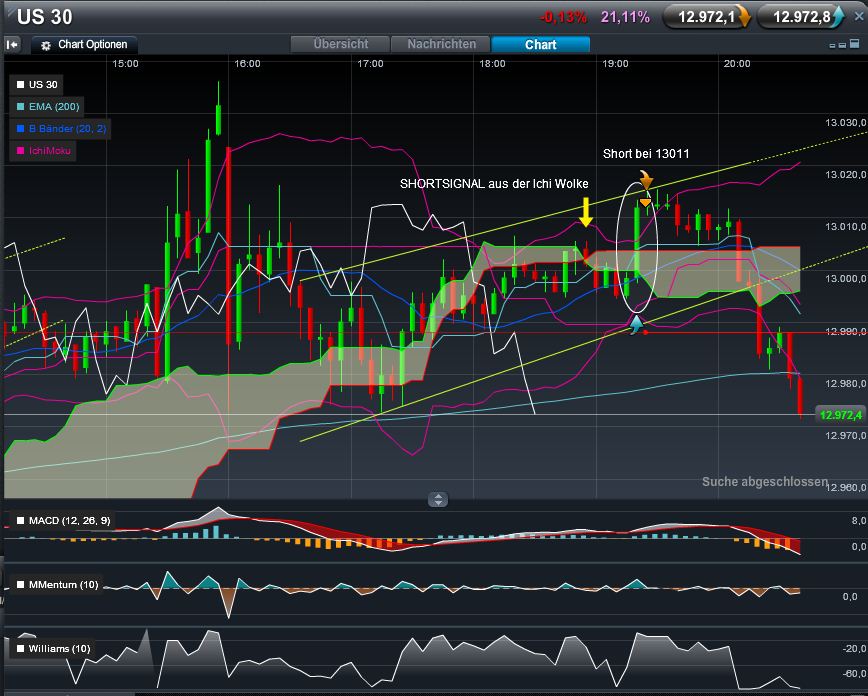Image resolution: width=868 pixels, height=696 pixels.
Task: Click the gear icon beside Chart Optionen
Action: pos(46,45)
